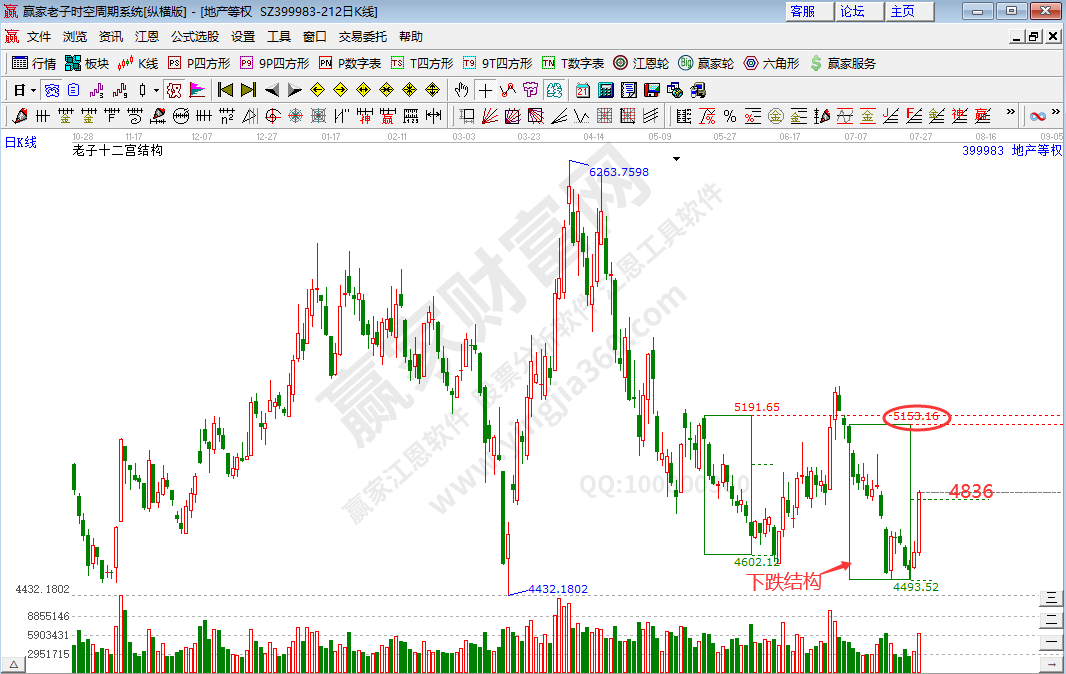This screenshot has height=674, width=1066.
Task: Toggle the crosshair cursor tool
Action: (x=486, y=89)
